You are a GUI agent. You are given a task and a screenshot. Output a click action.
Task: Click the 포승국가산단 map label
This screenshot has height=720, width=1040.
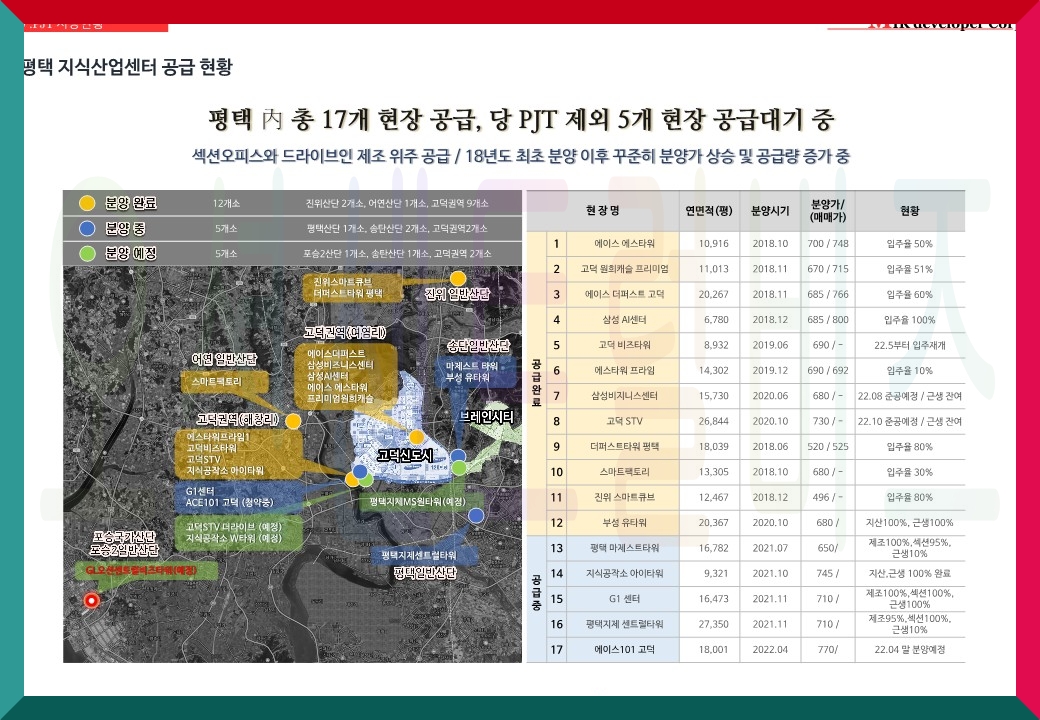coord(123,536)
